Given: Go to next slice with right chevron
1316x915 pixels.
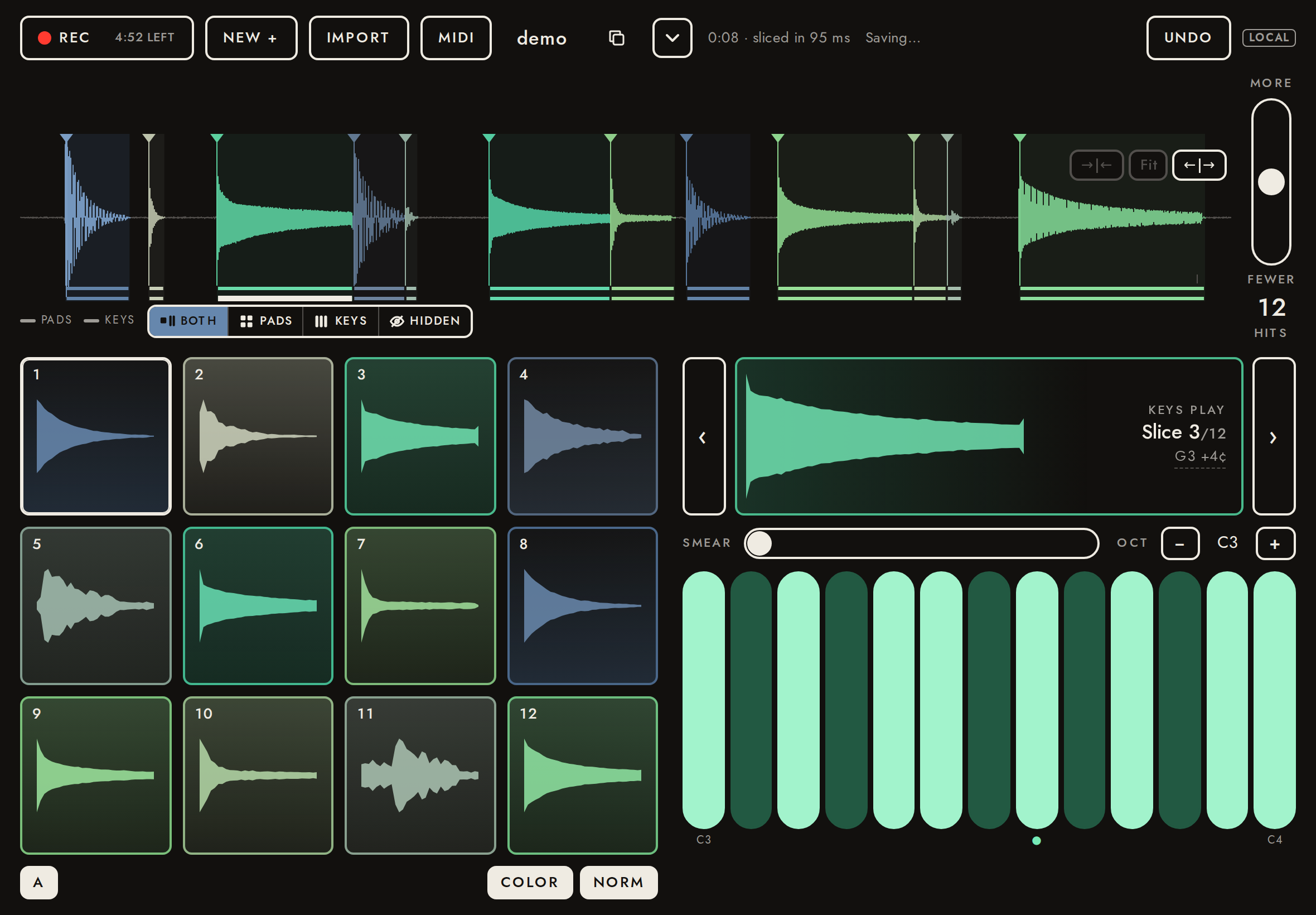Looking at the screenshot, I should coord(1274,436).
